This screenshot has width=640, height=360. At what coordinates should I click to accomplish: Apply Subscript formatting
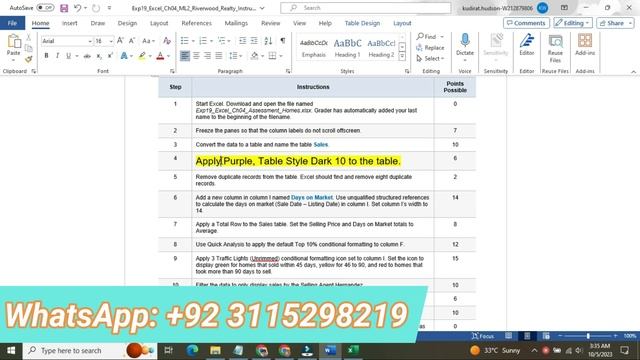99,56
